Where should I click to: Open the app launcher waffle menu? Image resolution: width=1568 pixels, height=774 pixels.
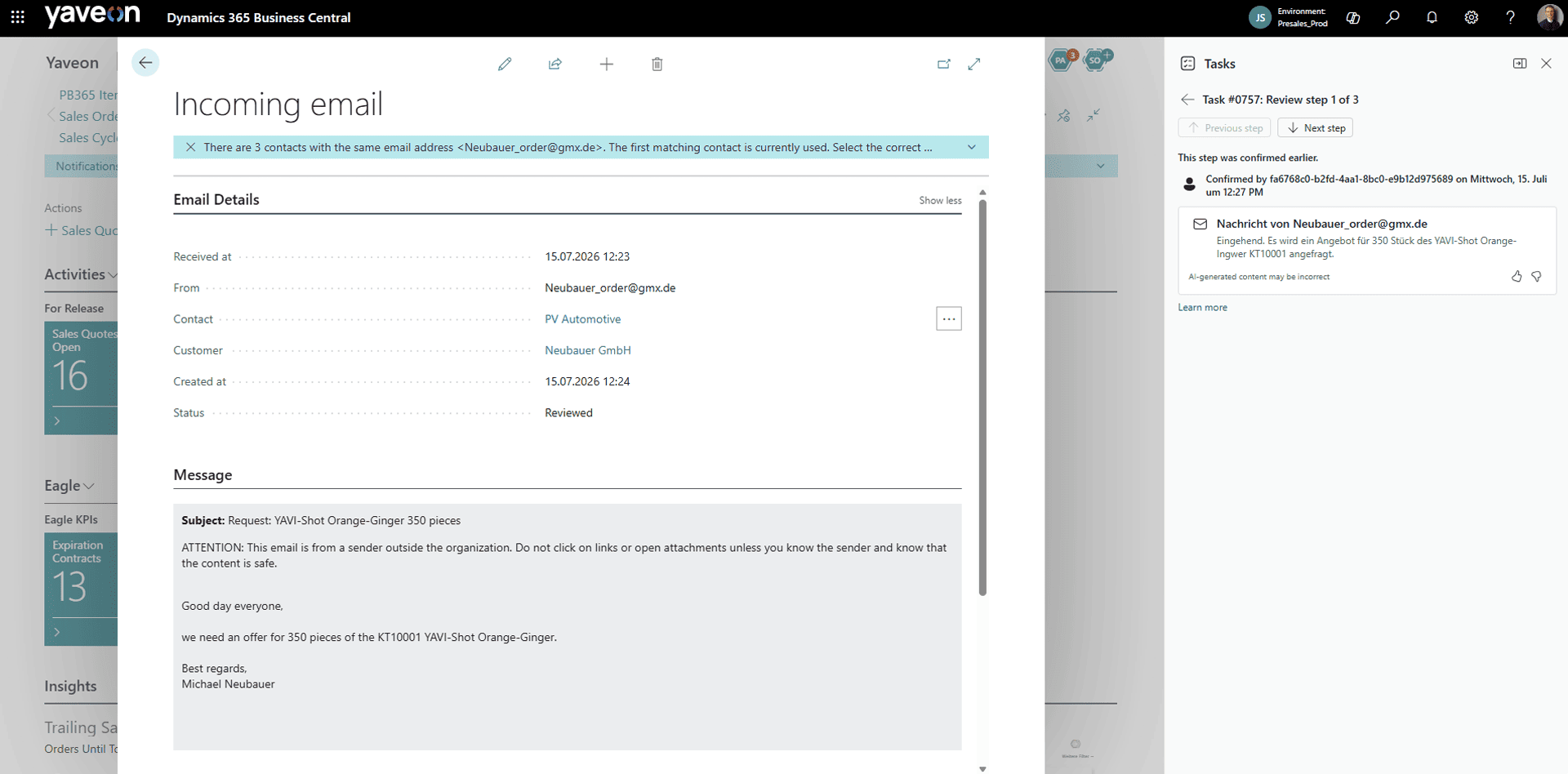[17, 17]
